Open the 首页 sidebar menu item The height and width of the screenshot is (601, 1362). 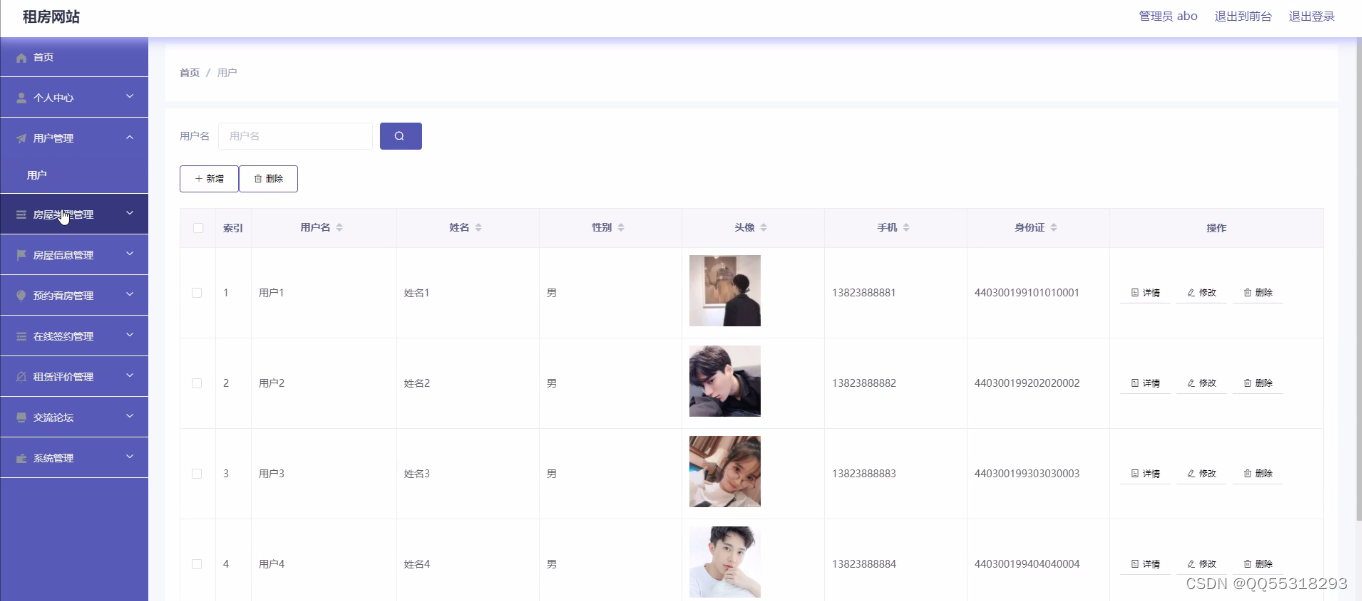coord(74,57)
